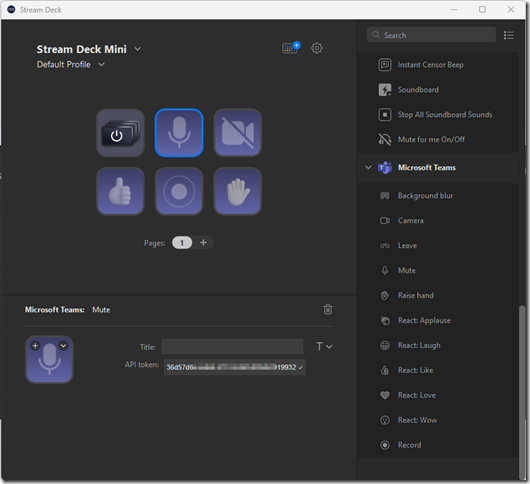Select the Raise hand key on deck
The height and width of the screenshot is (484, 530).
[238, 191]
